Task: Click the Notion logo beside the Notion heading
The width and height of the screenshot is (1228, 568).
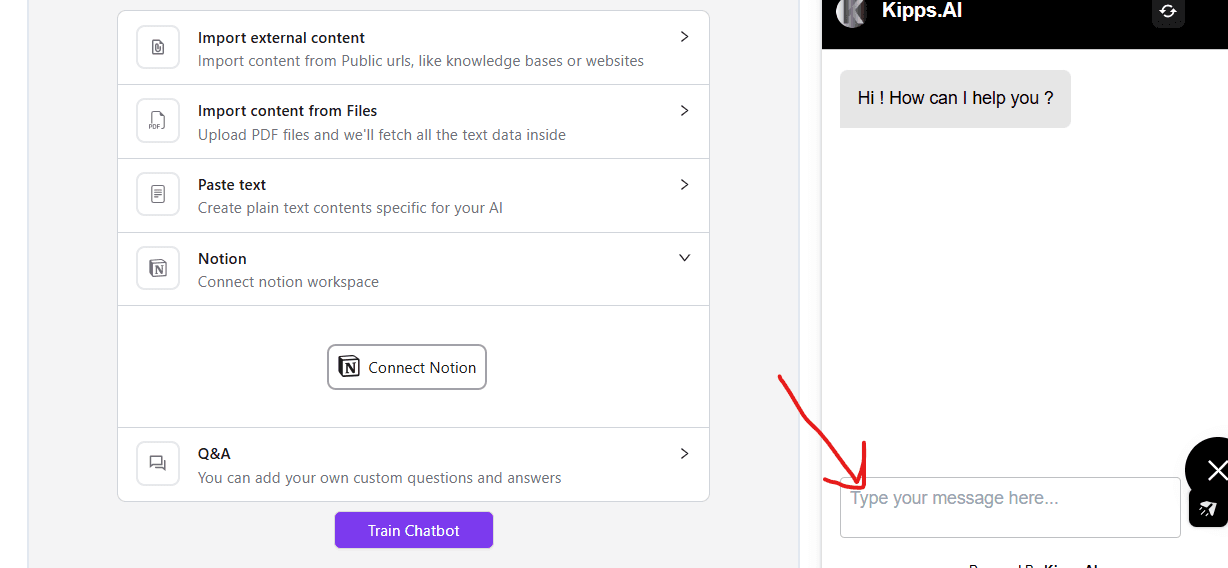Action: (x=158, y=268)
